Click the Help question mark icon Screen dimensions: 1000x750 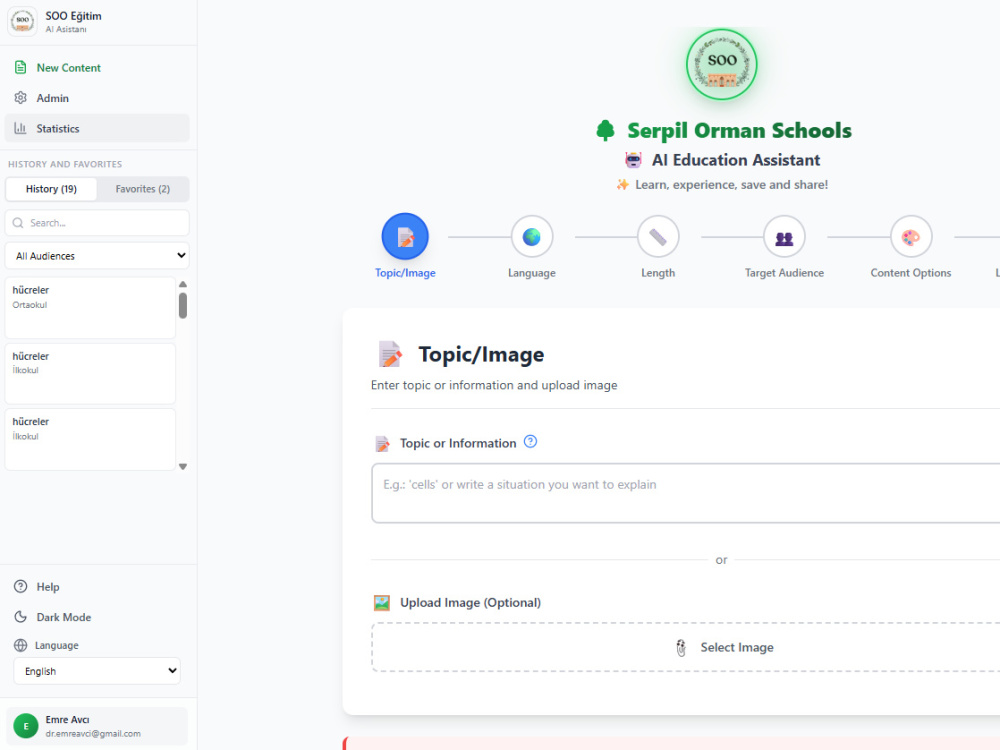[x=20, y=587]
